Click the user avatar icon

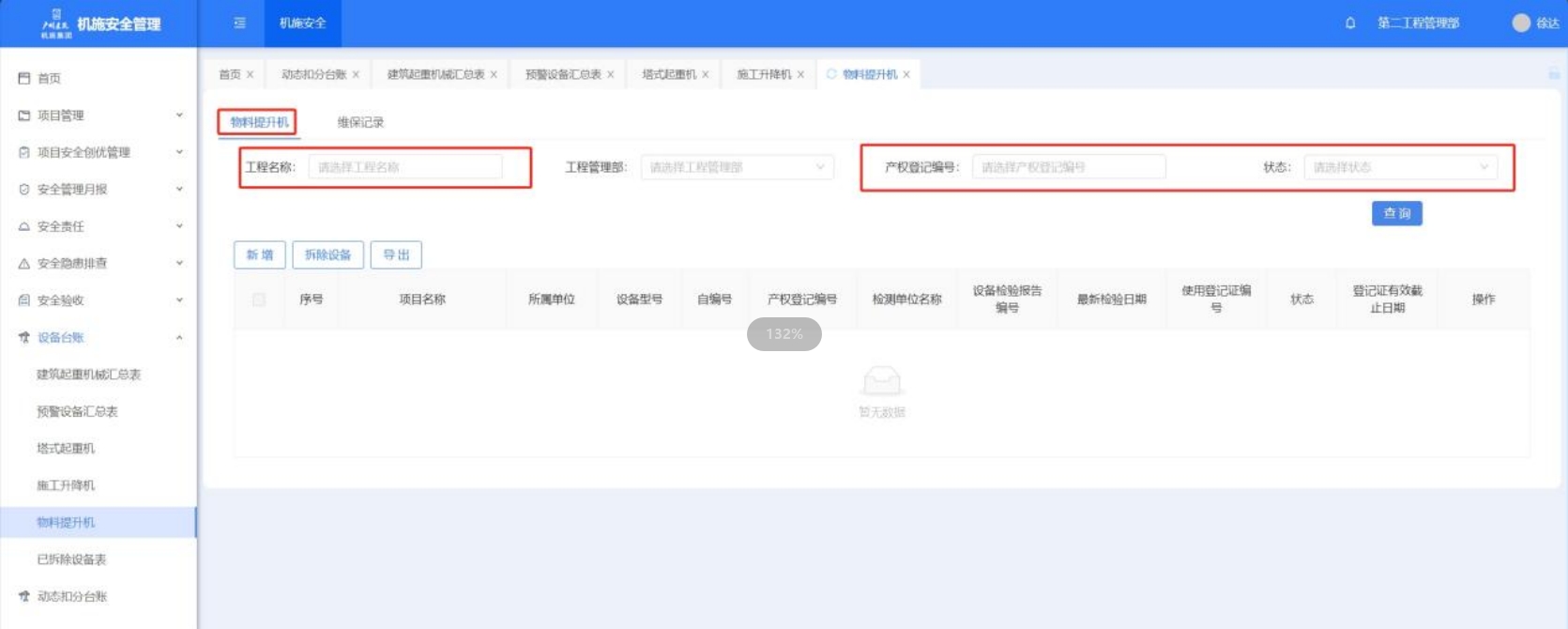click(1521, 23)
